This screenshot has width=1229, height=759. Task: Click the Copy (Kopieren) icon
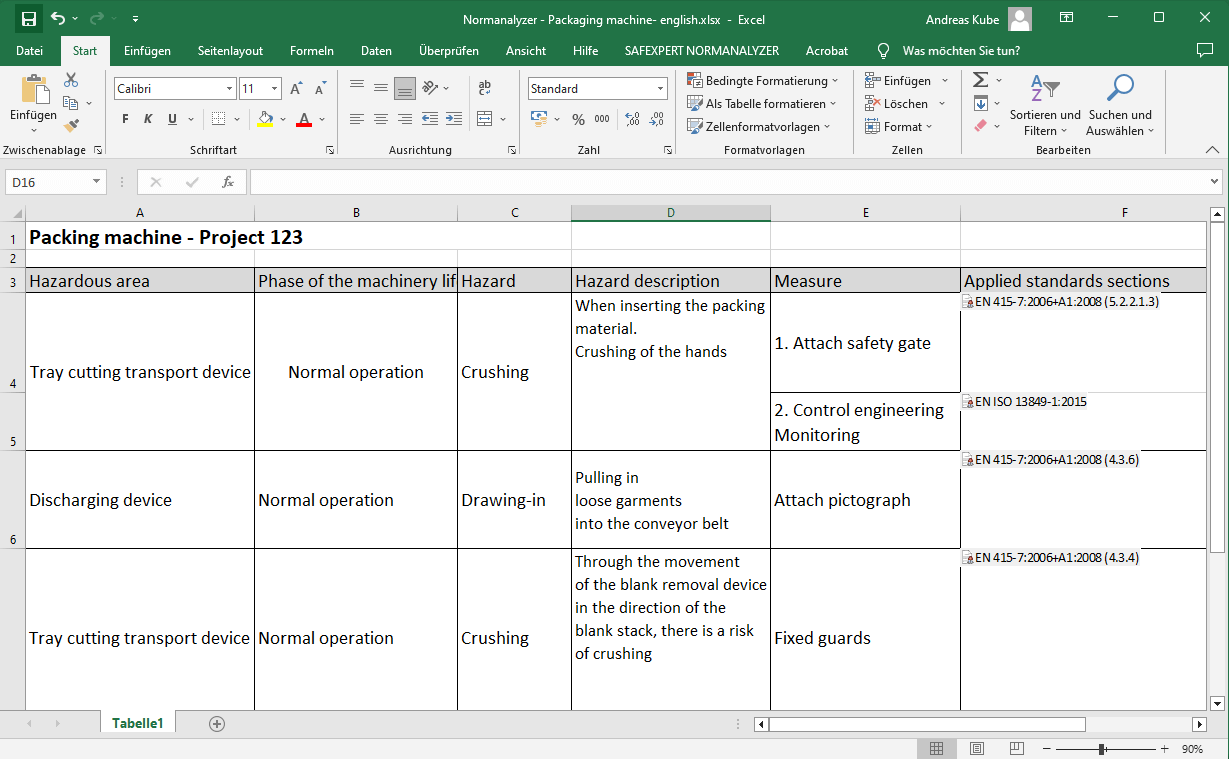tap(68, 101)
